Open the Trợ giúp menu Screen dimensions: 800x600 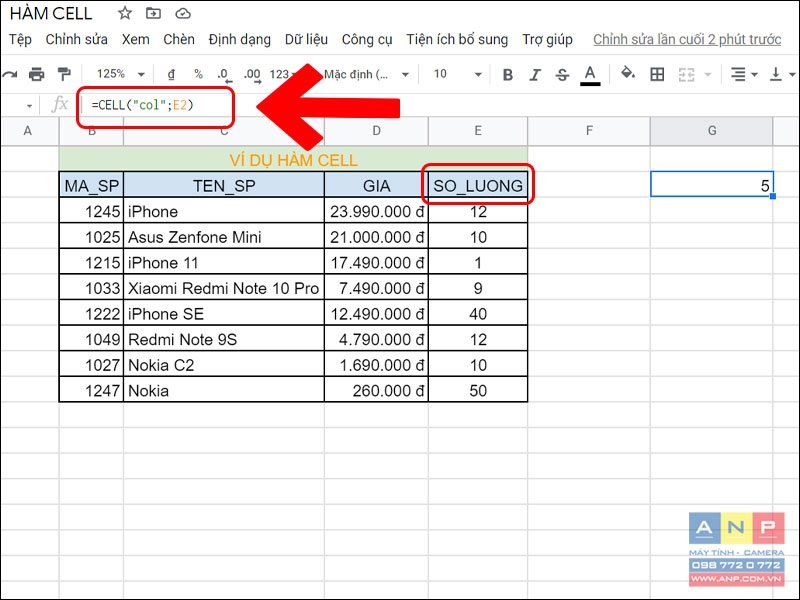coord(547,39)
